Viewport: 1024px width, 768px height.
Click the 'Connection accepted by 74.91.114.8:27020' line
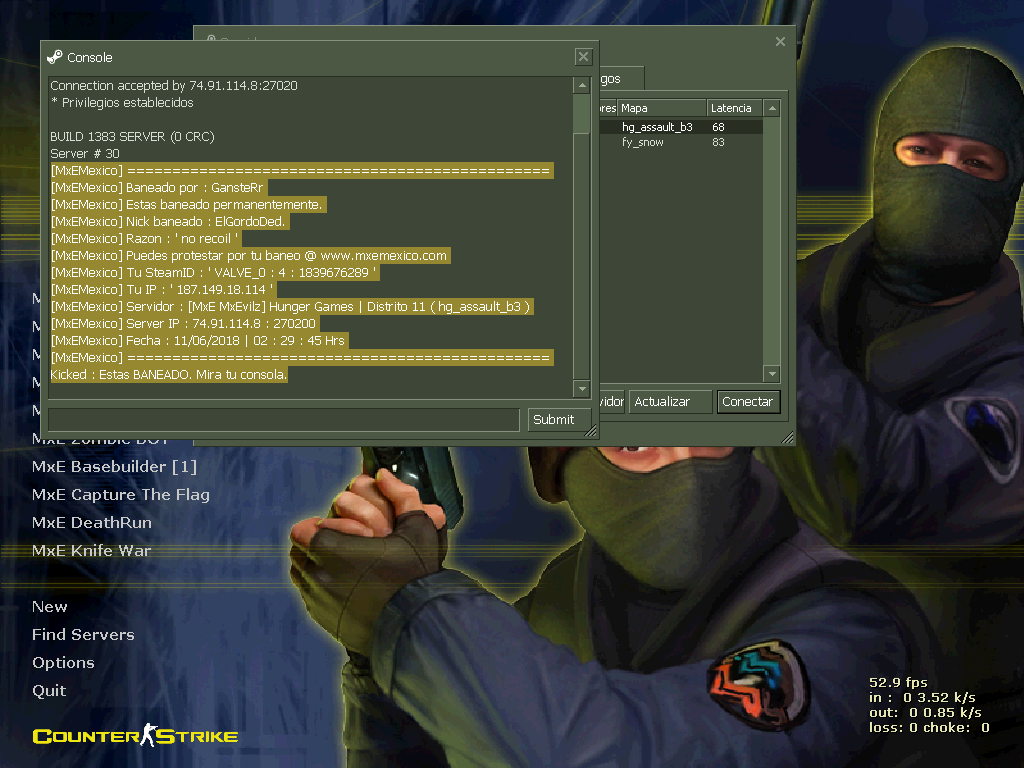[174, 86]
